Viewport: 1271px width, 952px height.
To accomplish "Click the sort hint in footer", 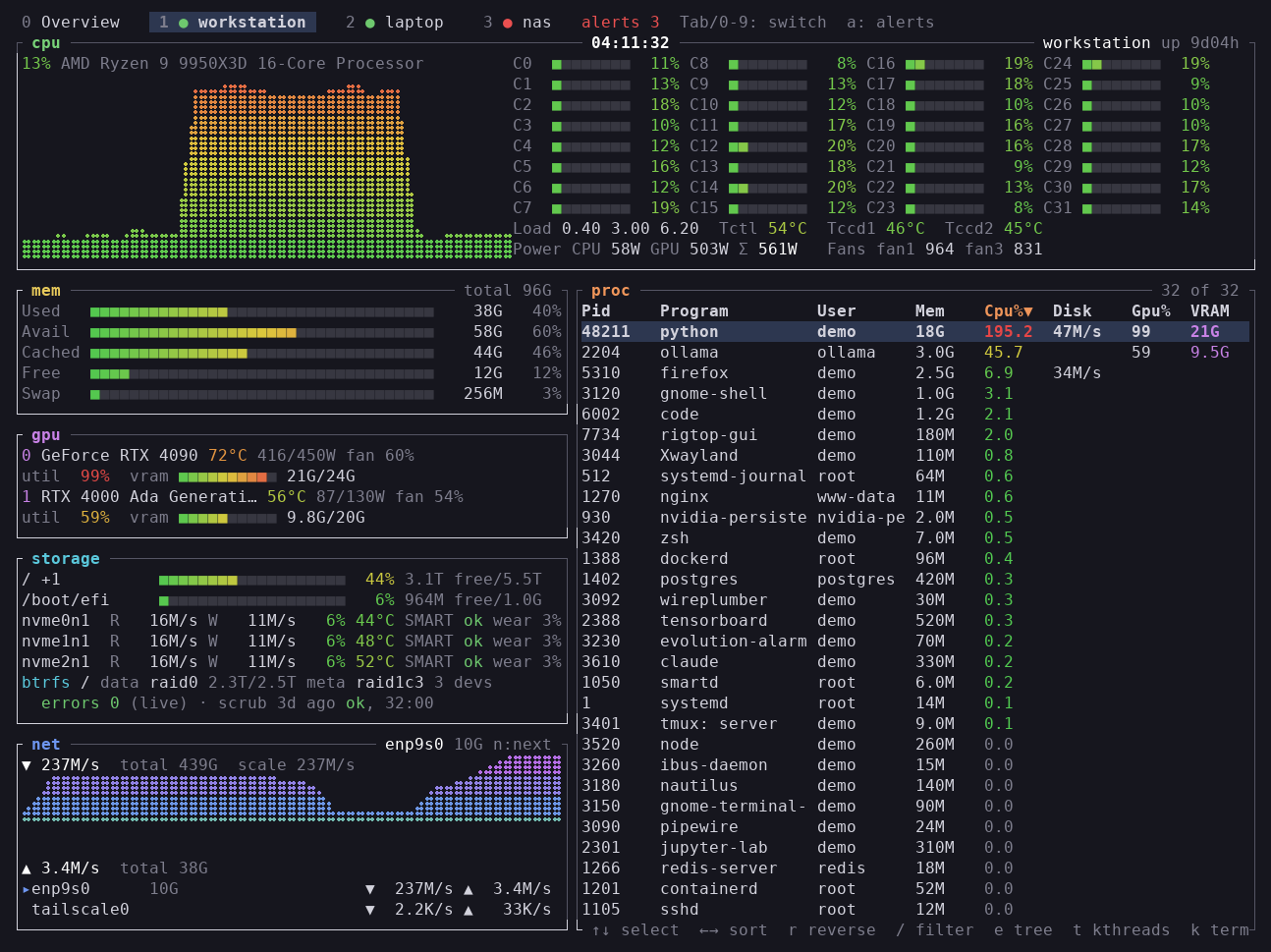I will pos(734,929).
